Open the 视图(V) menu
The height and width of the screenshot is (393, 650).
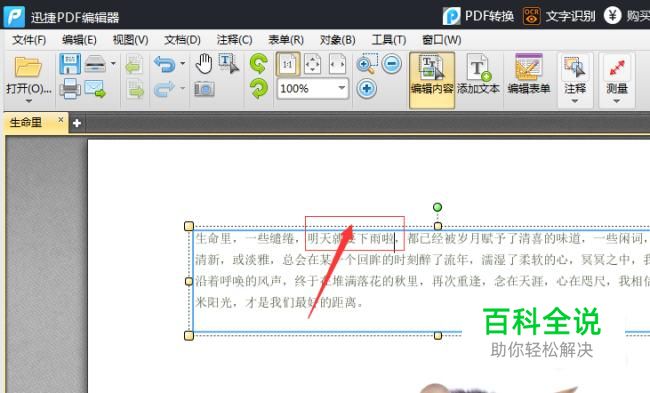click(x=131, y=40)
